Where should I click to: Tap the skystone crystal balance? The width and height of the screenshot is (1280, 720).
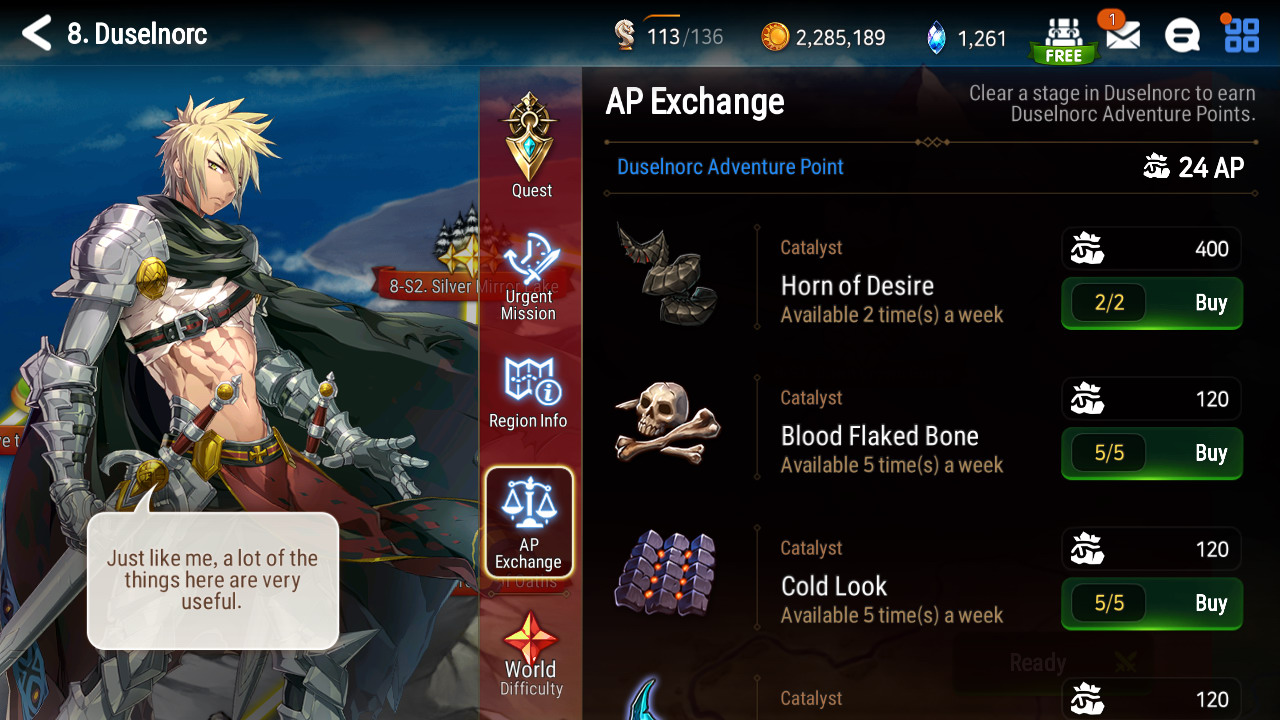(x=966, y=38)
